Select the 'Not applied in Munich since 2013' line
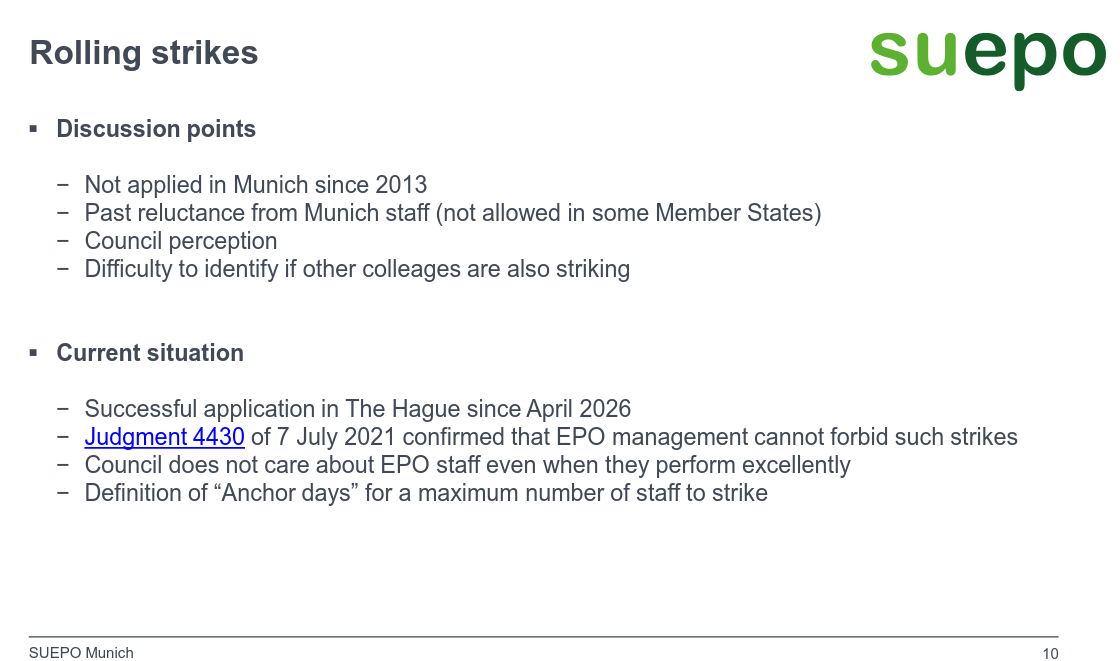 256,185
